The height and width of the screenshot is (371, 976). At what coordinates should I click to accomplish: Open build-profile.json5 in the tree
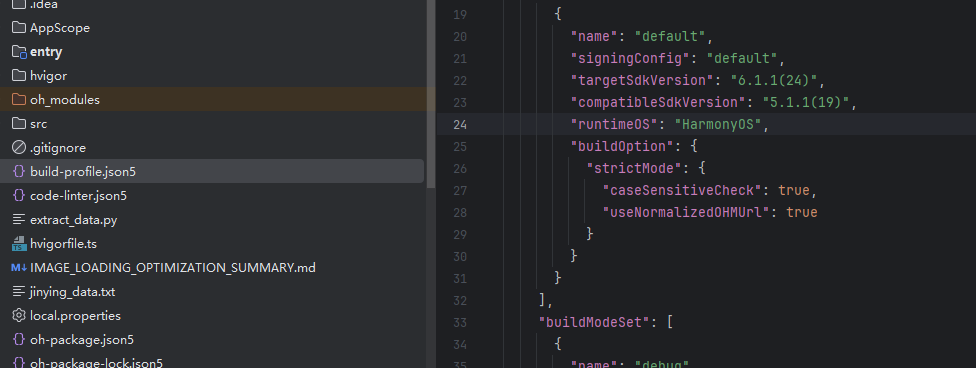point(212,172)
